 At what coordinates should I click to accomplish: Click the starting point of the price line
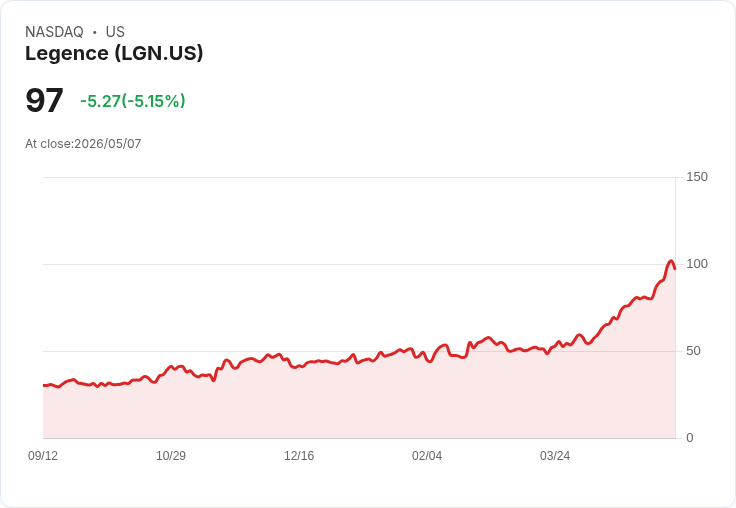pyautogui.click(x=44, y=385)
